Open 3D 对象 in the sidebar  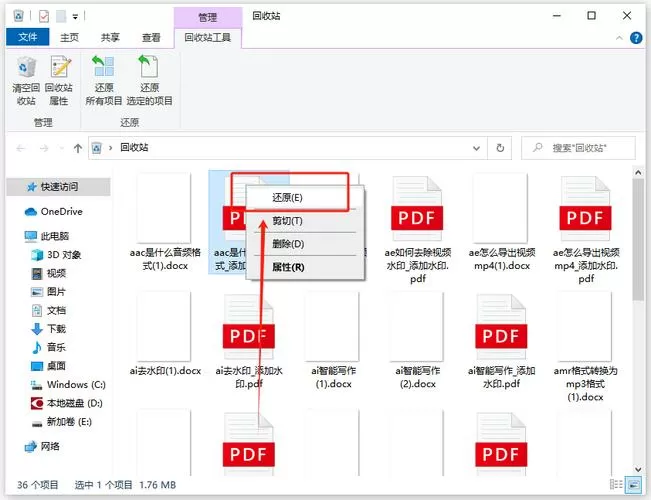(56, 255)
